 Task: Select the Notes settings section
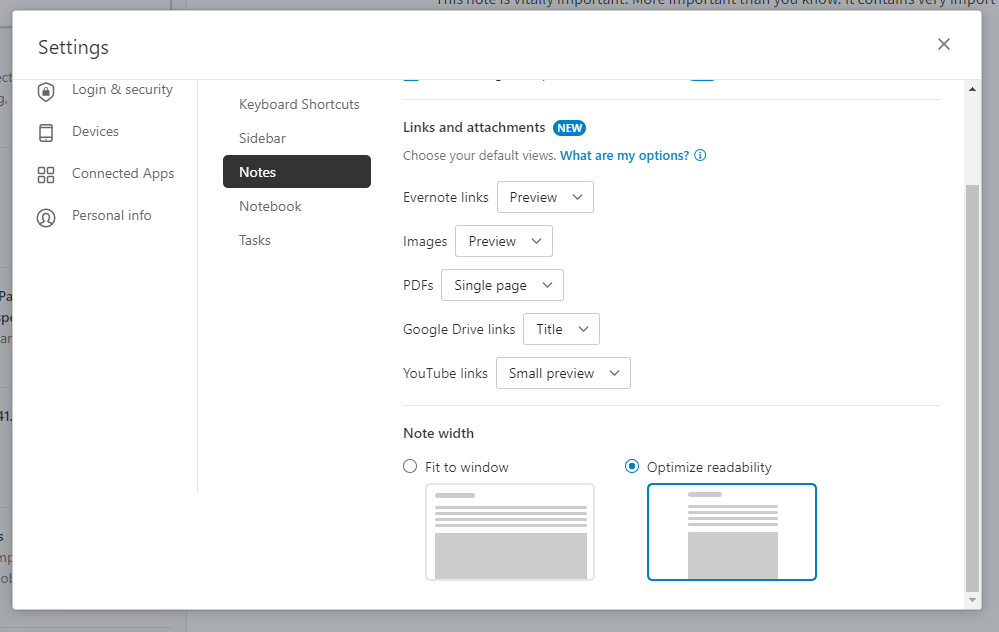297,171
